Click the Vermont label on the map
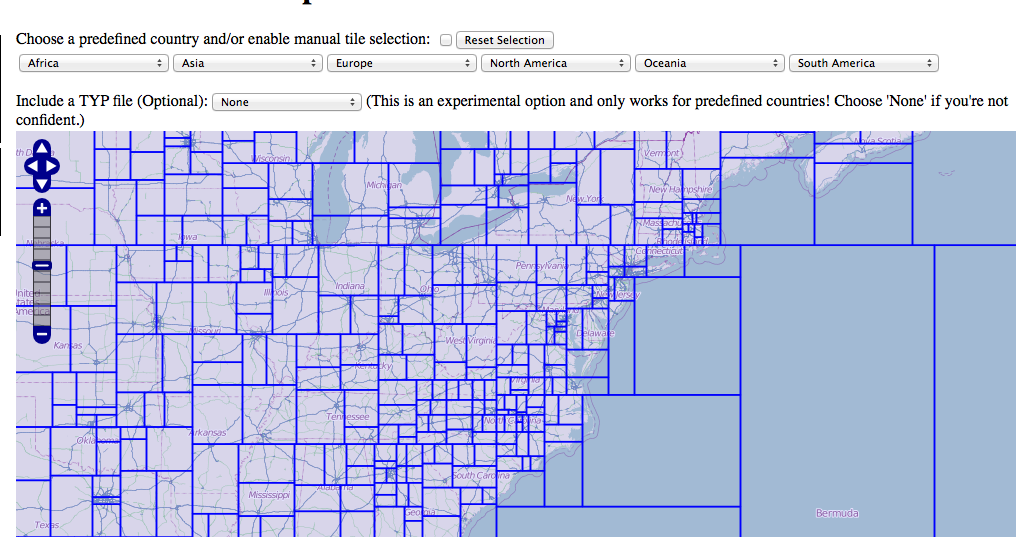 [x=662, y=153]
